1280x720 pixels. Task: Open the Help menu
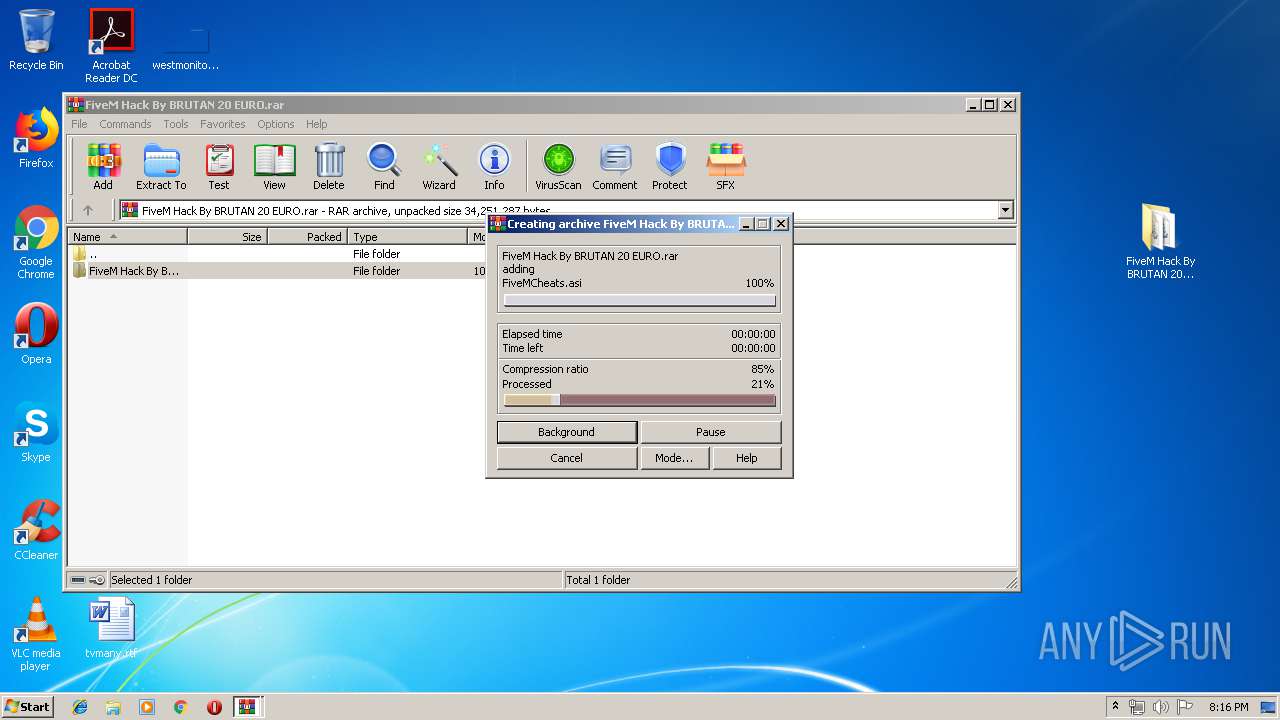(316, 124)
